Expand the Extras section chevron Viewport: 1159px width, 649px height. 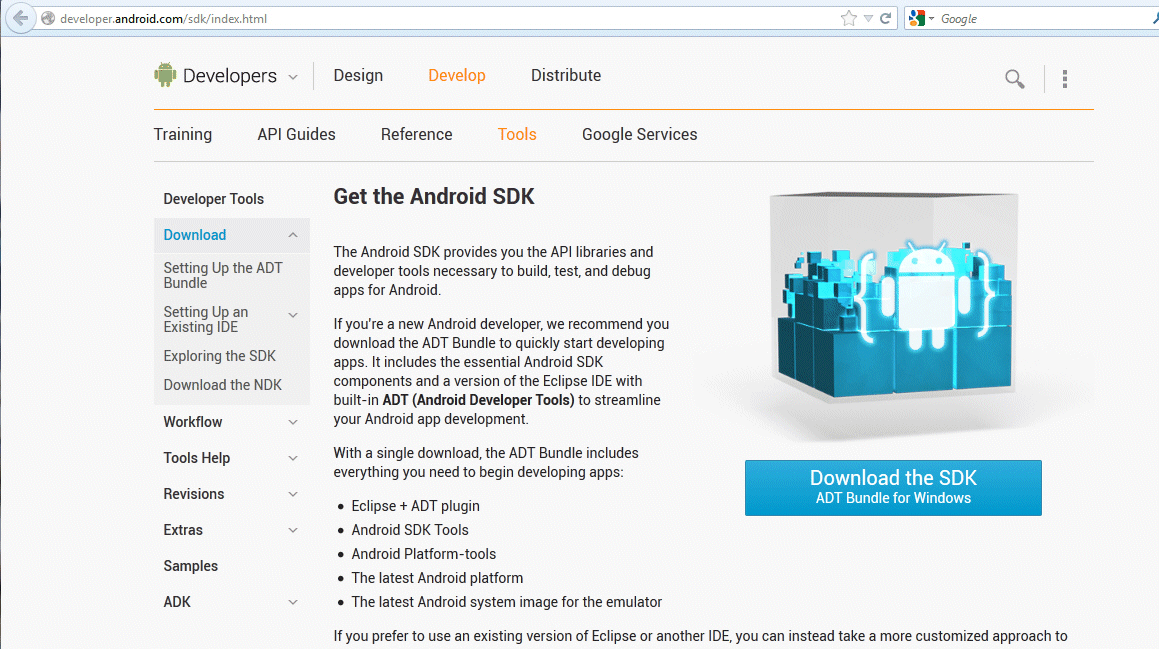[293, 530]
